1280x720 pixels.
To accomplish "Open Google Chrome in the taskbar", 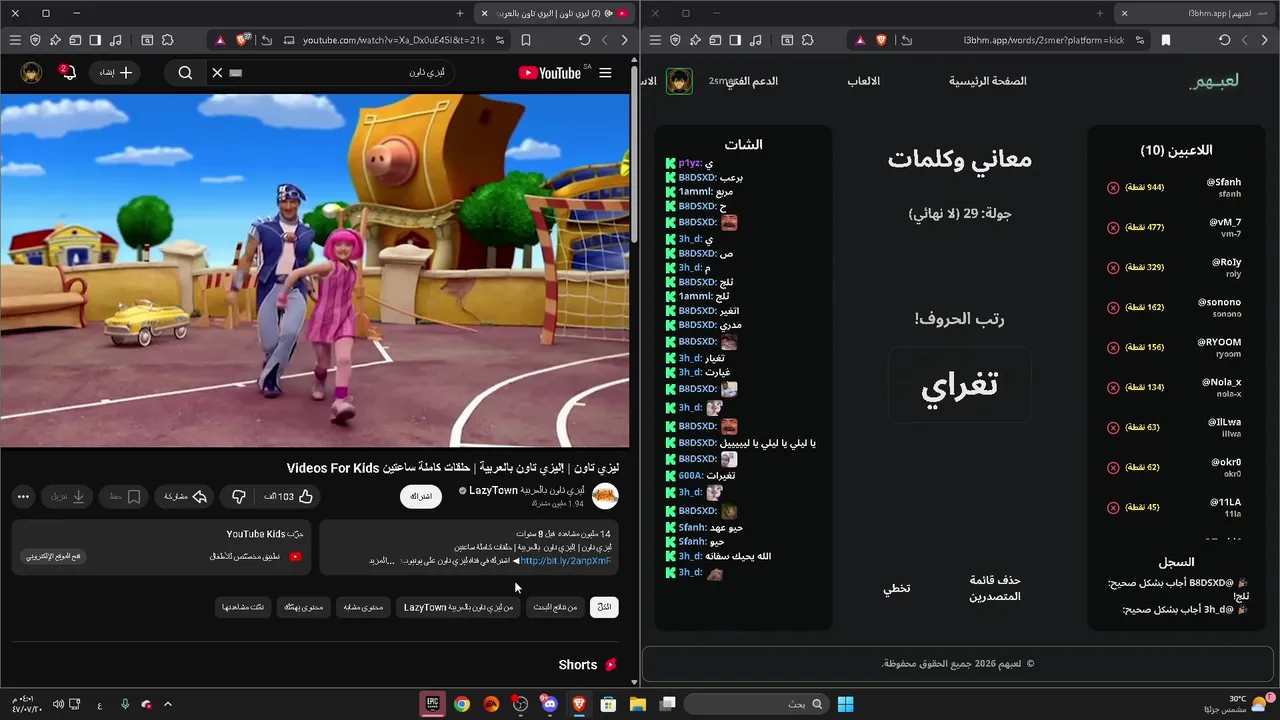I will (462, 704).
